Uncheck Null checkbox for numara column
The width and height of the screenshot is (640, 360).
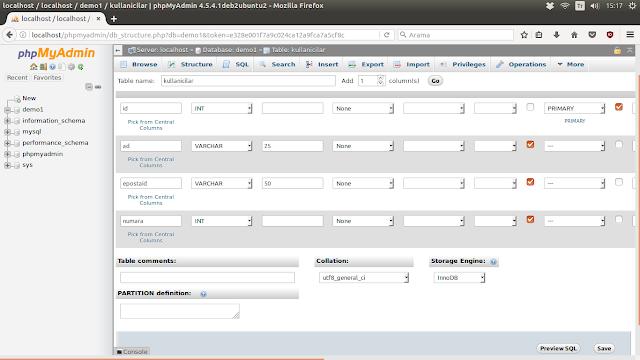click(530, 220)
